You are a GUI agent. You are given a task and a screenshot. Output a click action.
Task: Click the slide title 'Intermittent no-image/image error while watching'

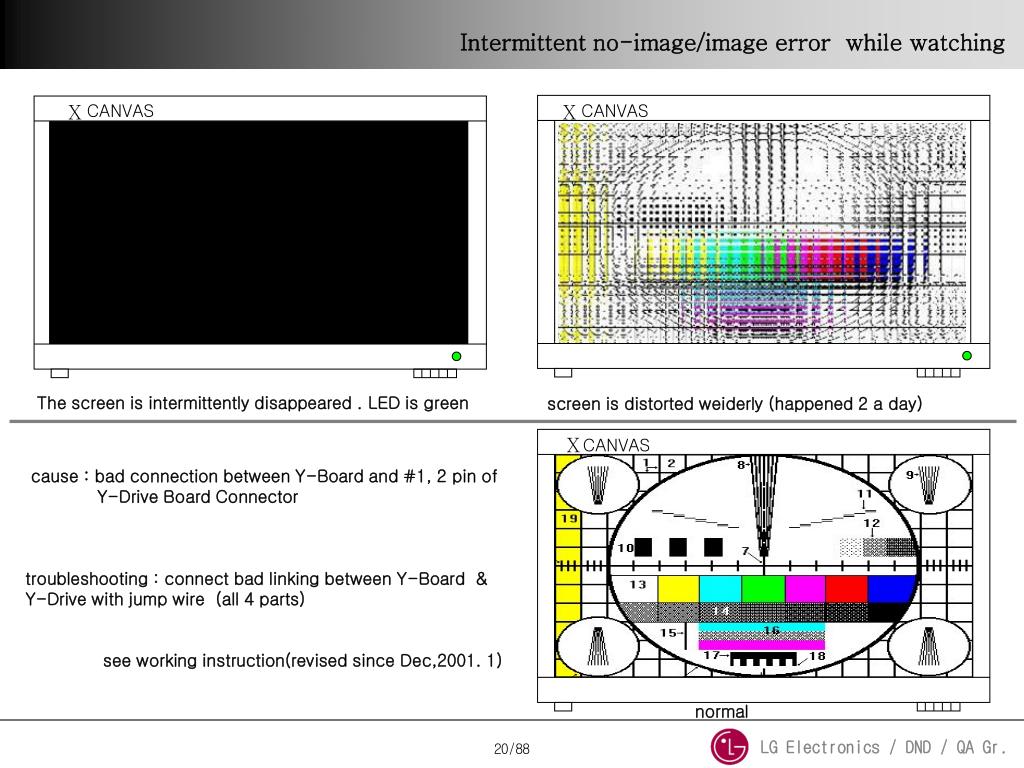click(x=732, y=42)
